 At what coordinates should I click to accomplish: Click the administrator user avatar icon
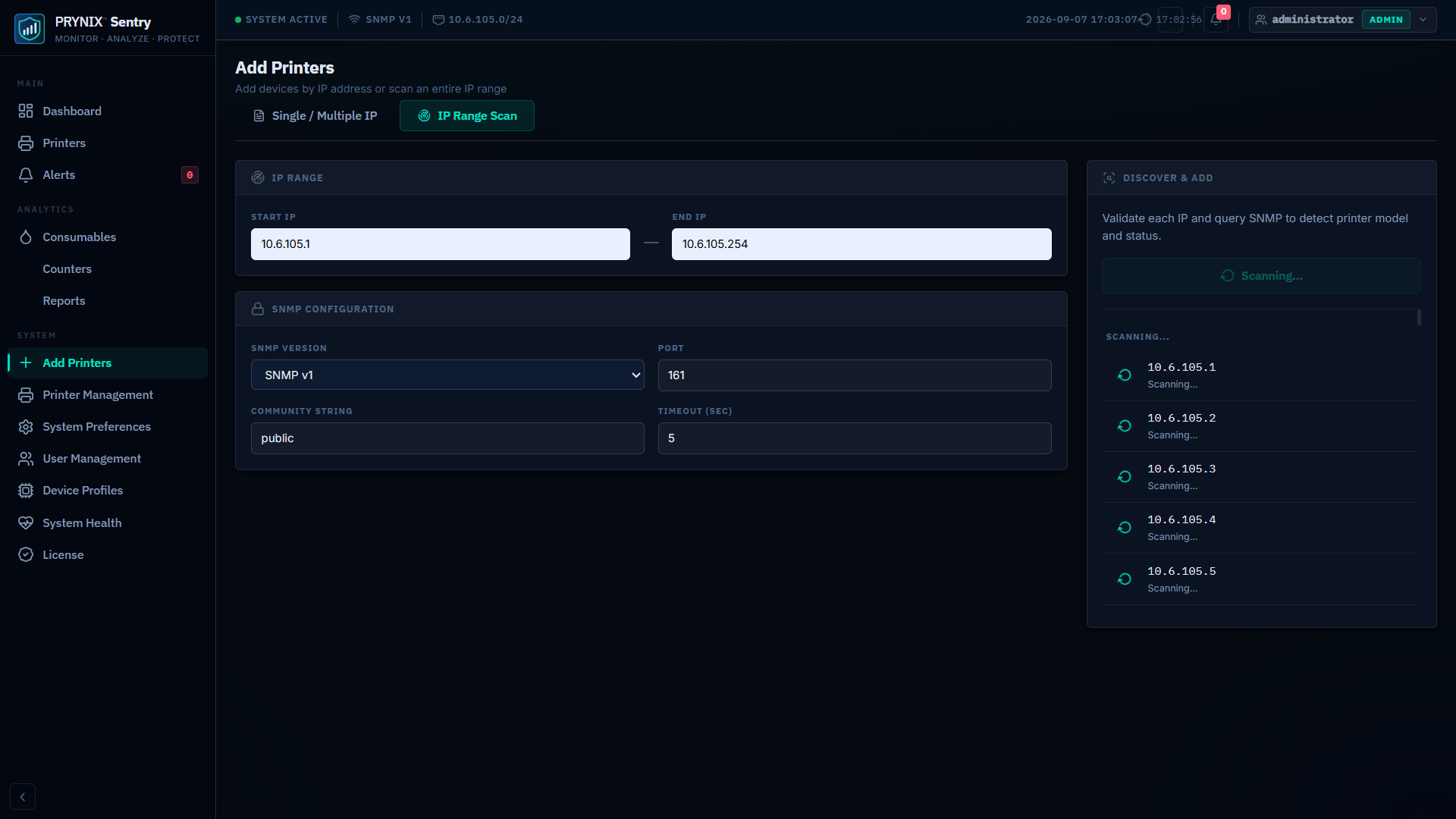(x=1261, y=20)
